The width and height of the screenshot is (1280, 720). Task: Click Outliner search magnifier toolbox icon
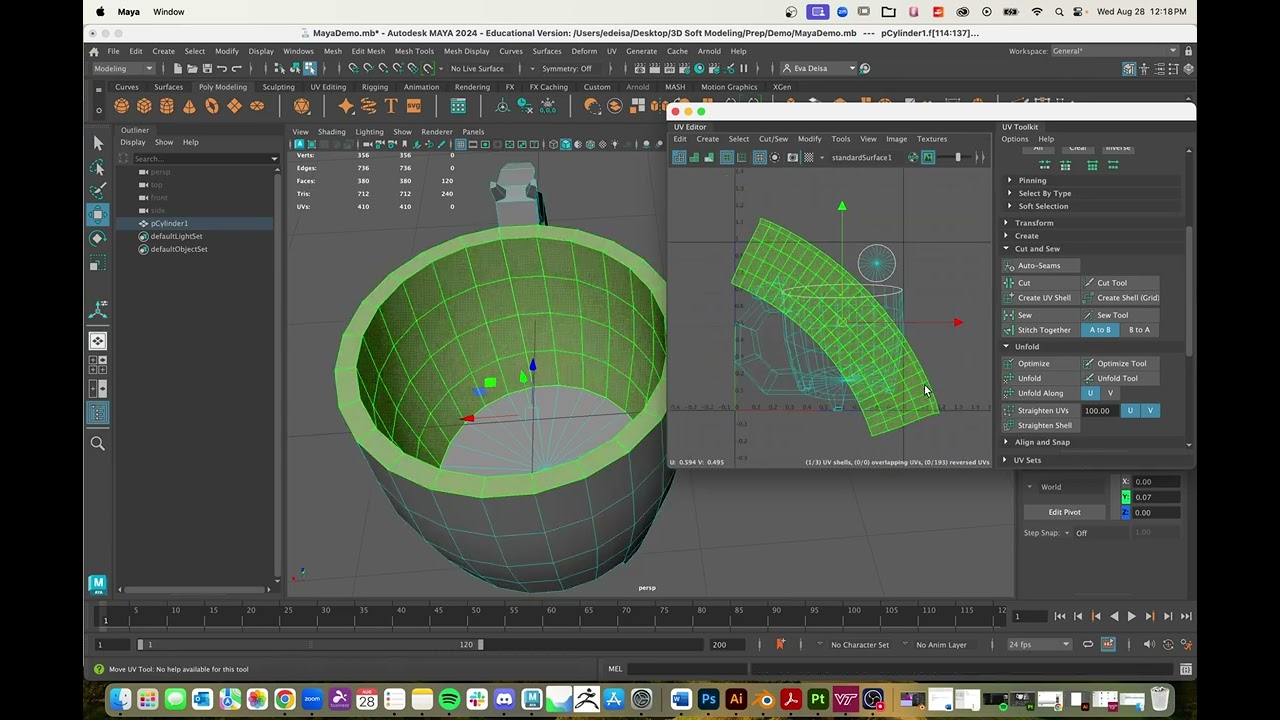click(98, 443)
